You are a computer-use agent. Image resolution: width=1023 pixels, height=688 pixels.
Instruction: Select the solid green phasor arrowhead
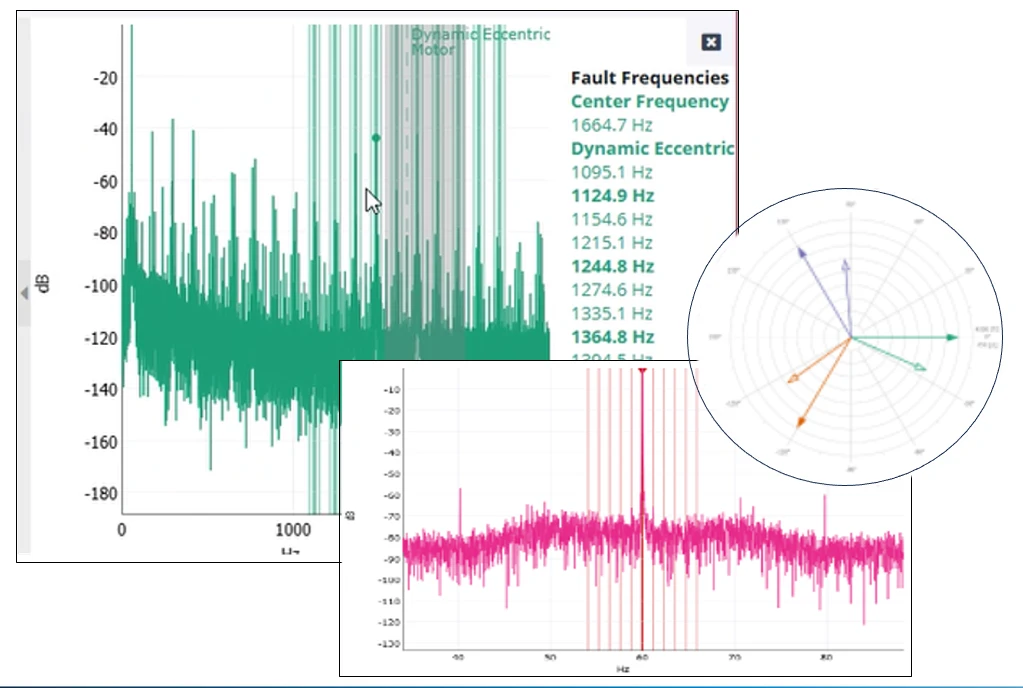click(x=951, y=338)
